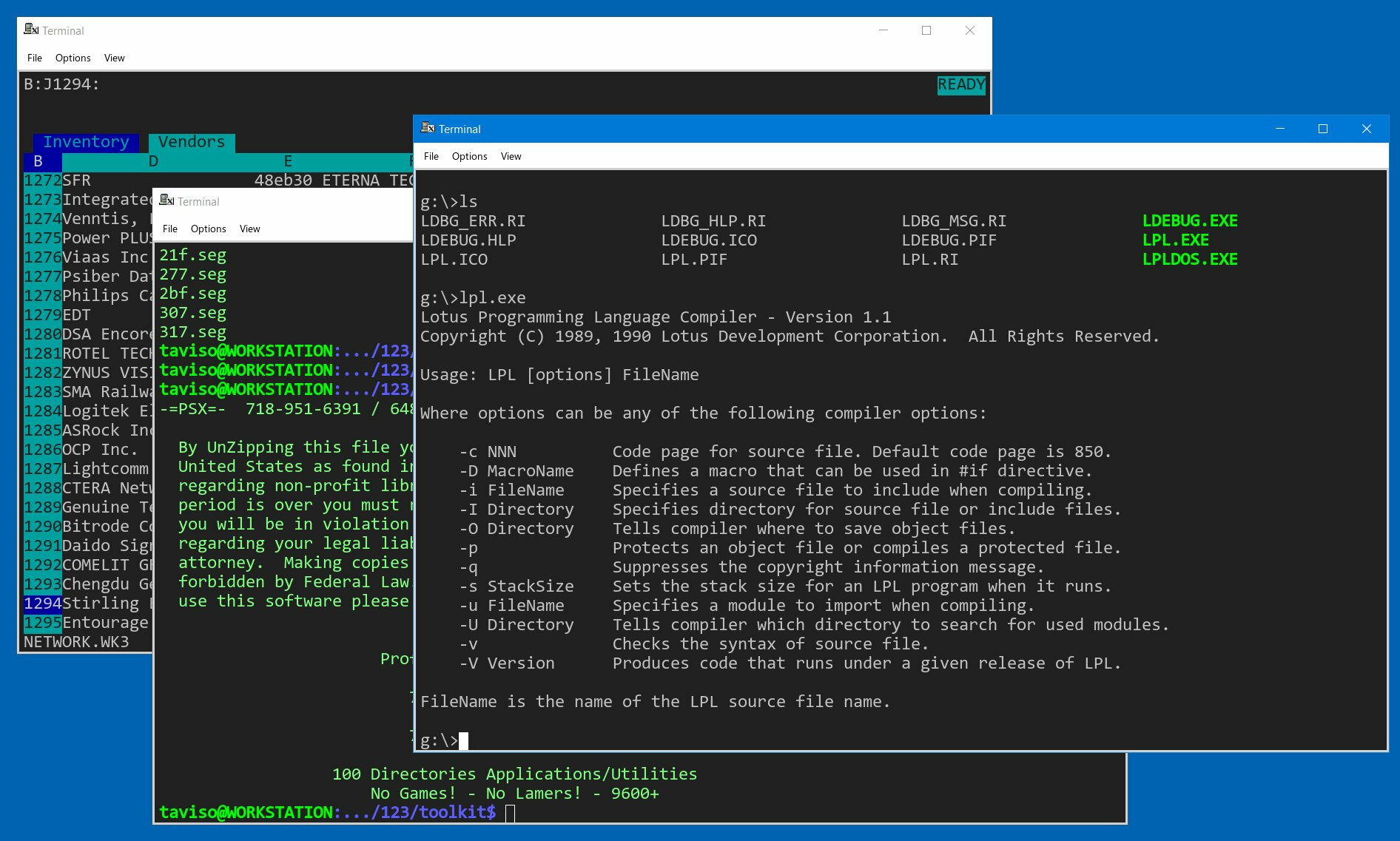Select highlighted row 1294 Stirling
Viewport: 1400px width, 841px height.
click(88, 604)
